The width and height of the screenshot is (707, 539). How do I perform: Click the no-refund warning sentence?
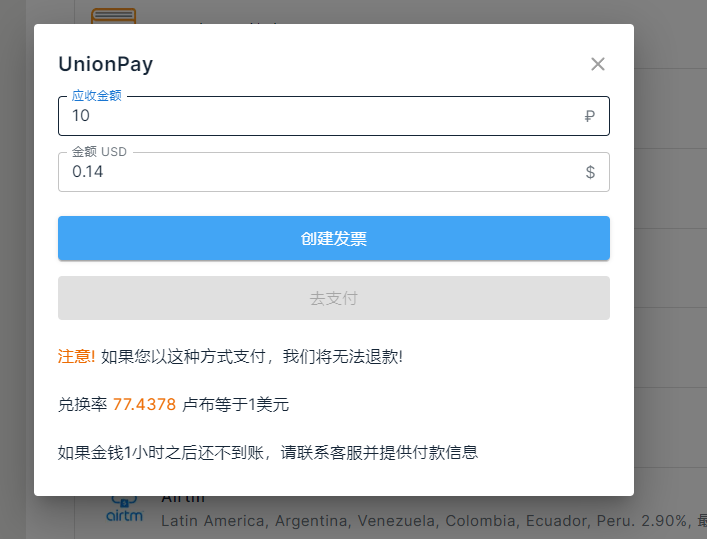click(252, 356)
